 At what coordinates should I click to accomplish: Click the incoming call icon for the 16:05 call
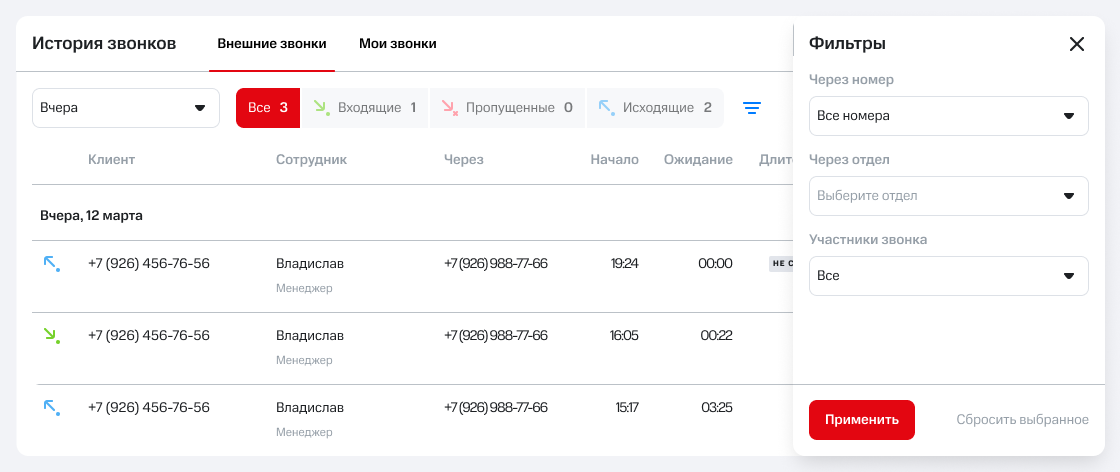[51, 336]
